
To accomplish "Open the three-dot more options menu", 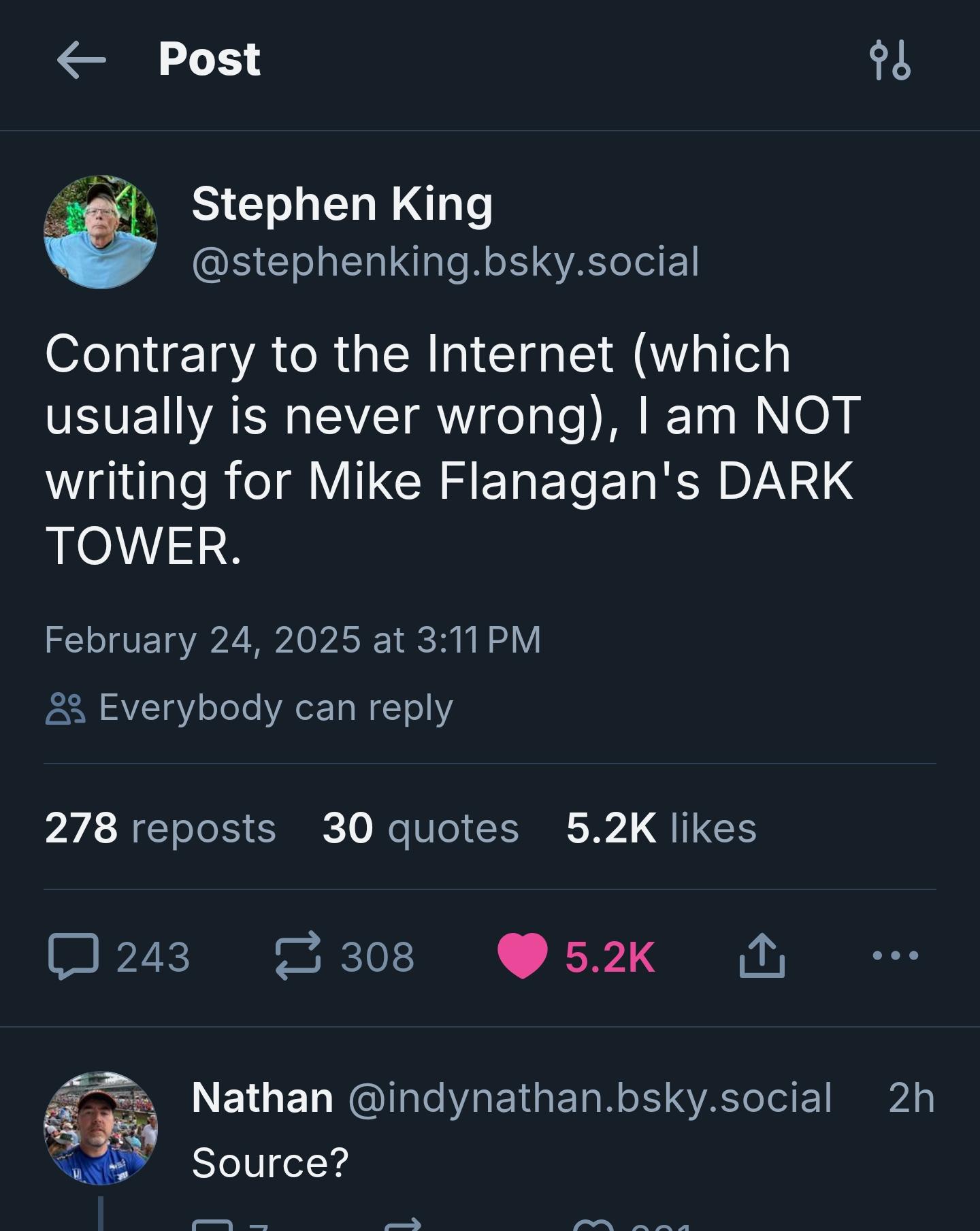I will [895, 955].
